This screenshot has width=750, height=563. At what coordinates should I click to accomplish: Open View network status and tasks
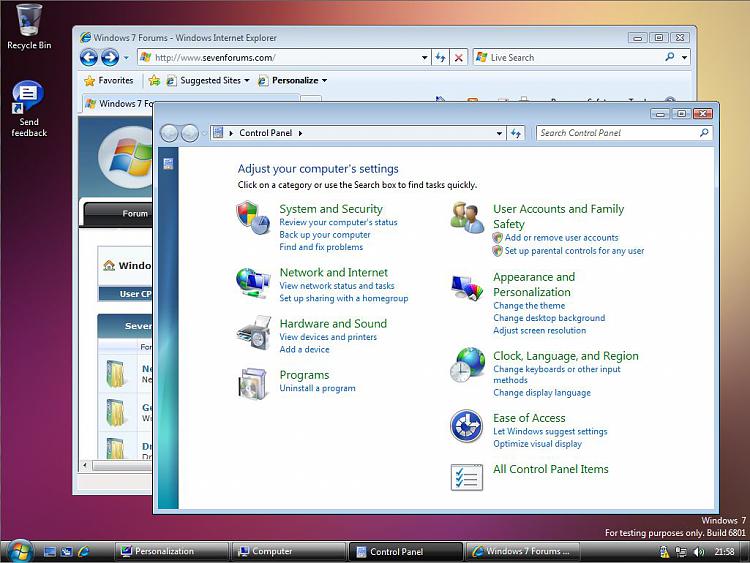[337, 286]
